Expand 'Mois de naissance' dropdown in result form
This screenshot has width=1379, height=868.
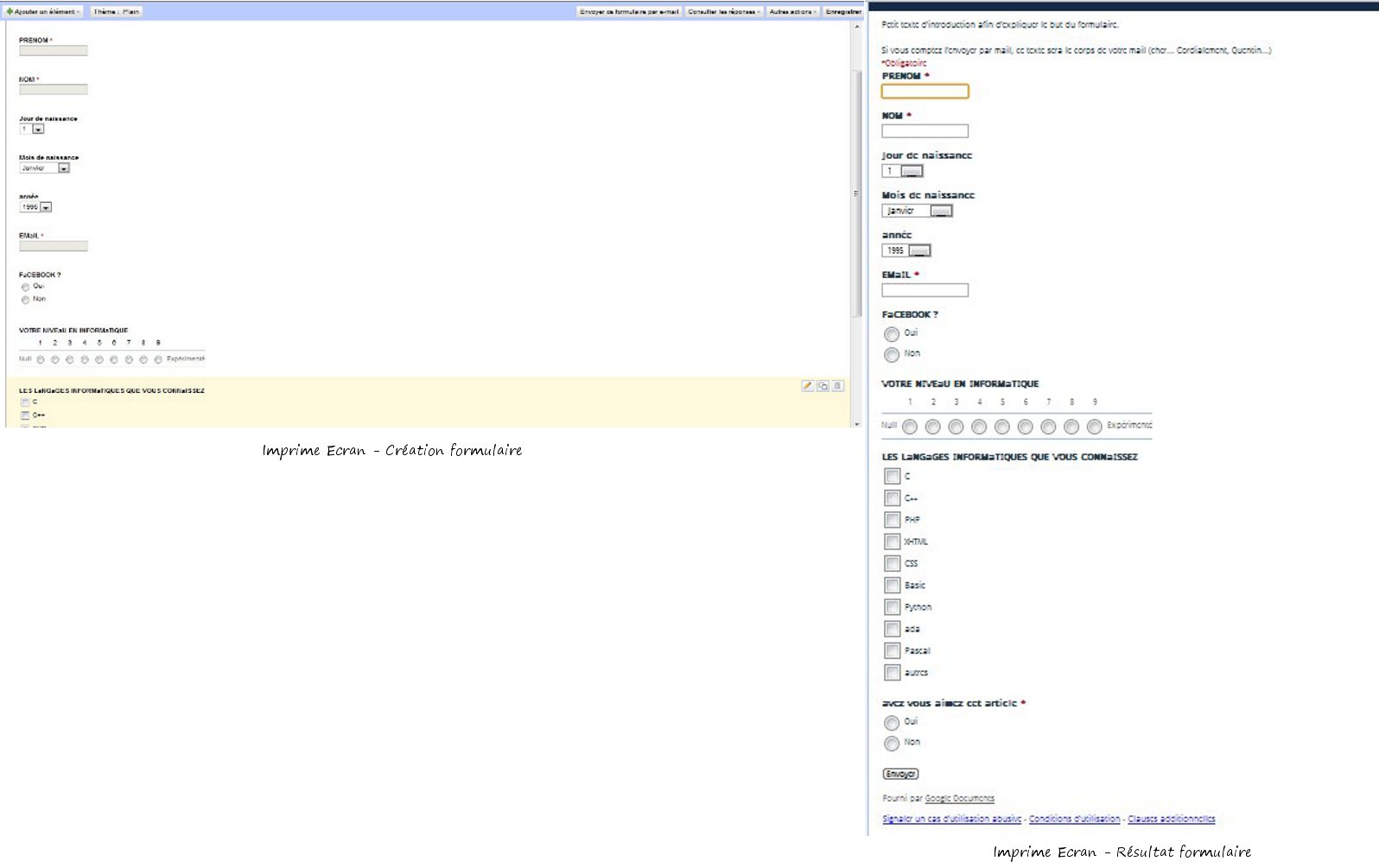coord(941,211)
